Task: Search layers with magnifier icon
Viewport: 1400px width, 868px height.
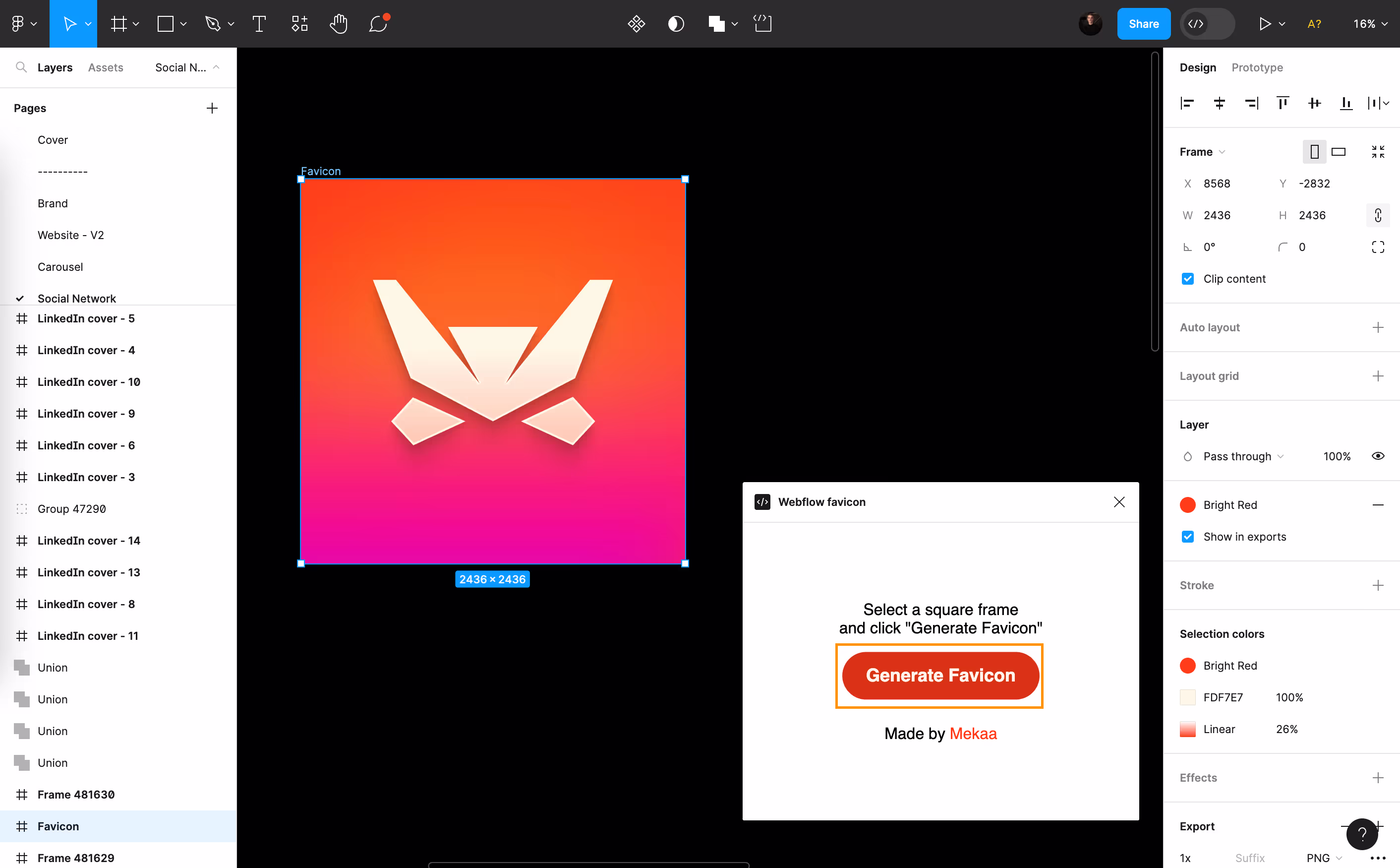Action: (21, 67)
